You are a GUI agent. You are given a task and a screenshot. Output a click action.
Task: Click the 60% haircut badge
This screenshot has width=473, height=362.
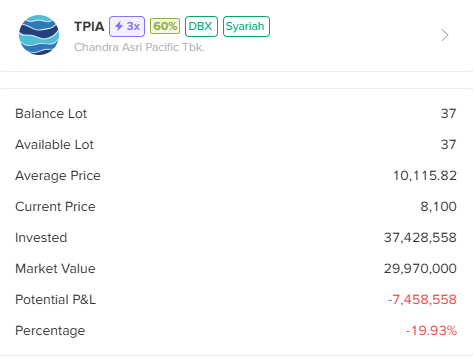click(165, 26)
